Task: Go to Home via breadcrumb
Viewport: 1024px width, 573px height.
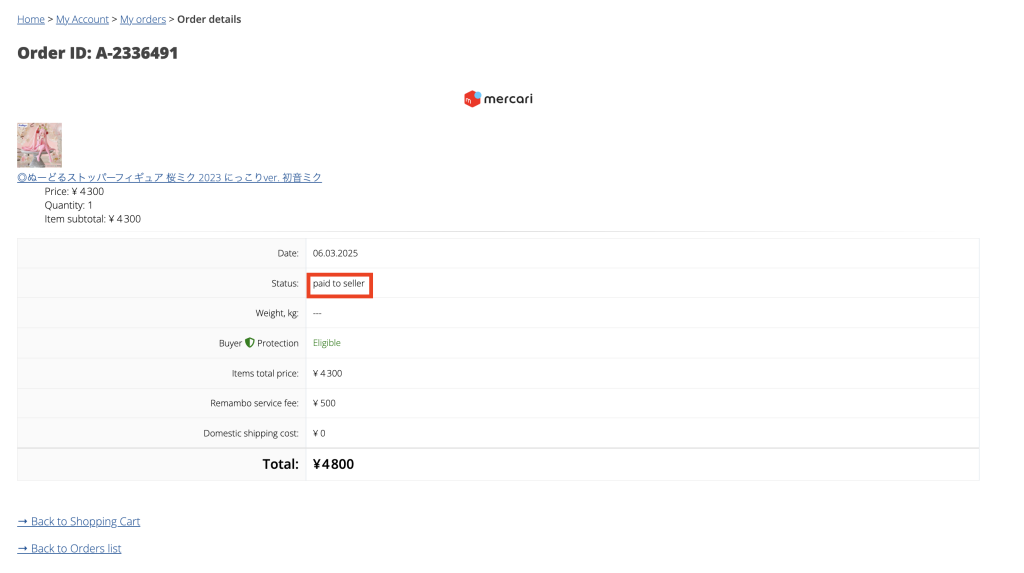Action: [31, 19]
